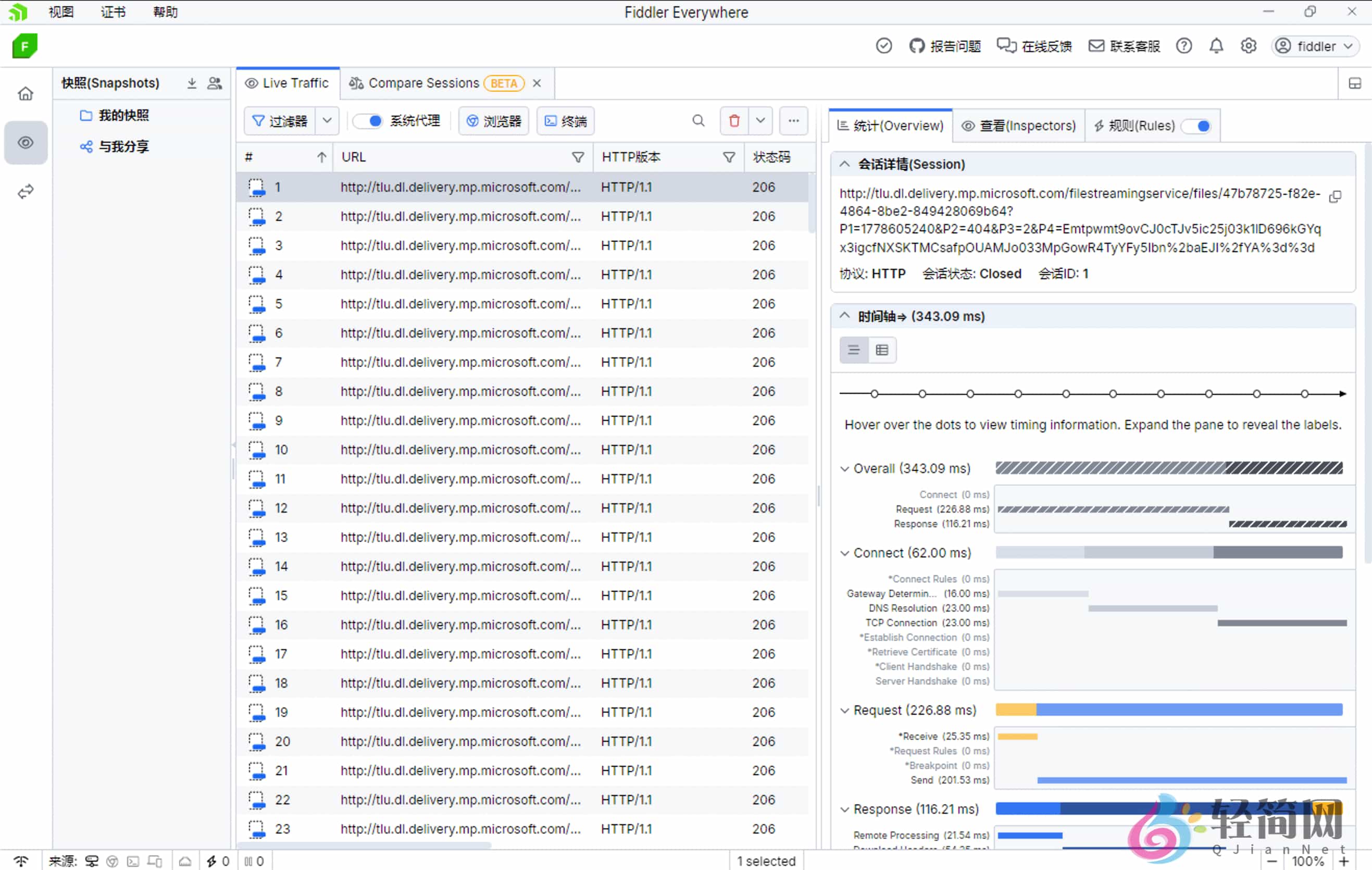Click the breakpoints counter in status bar

254,861
